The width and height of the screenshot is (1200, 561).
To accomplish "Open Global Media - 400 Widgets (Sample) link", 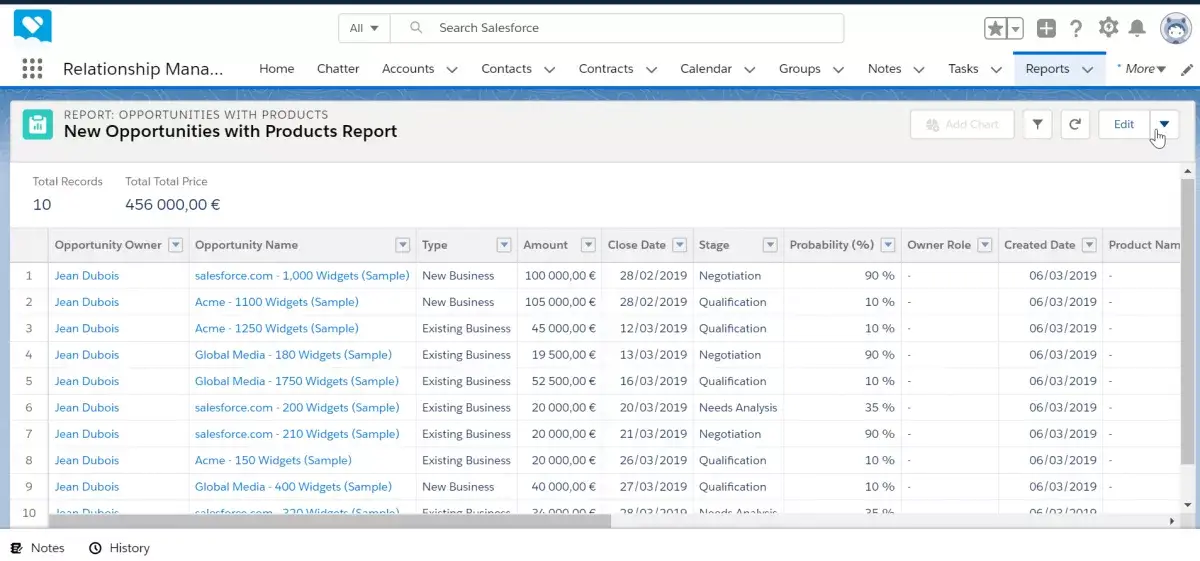I will tap(293, 487).
